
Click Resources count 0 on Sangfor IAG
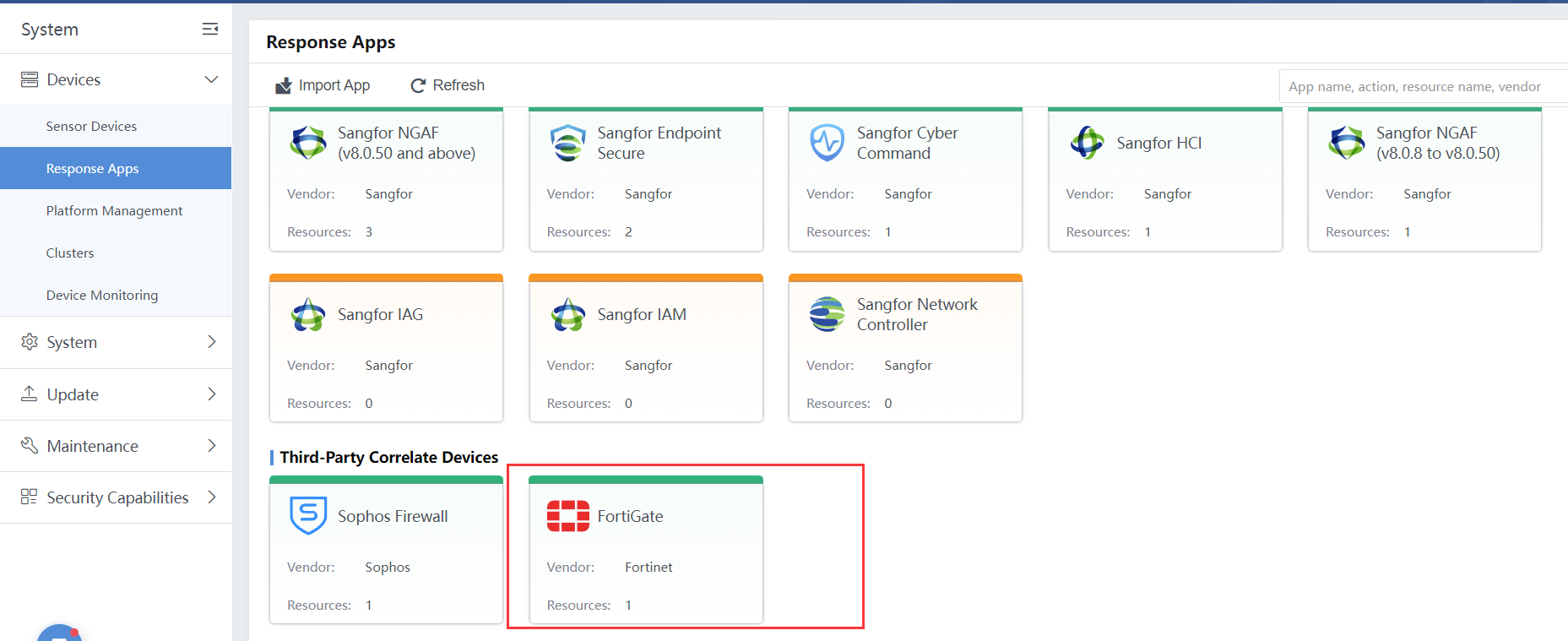[x=369, y=403]
